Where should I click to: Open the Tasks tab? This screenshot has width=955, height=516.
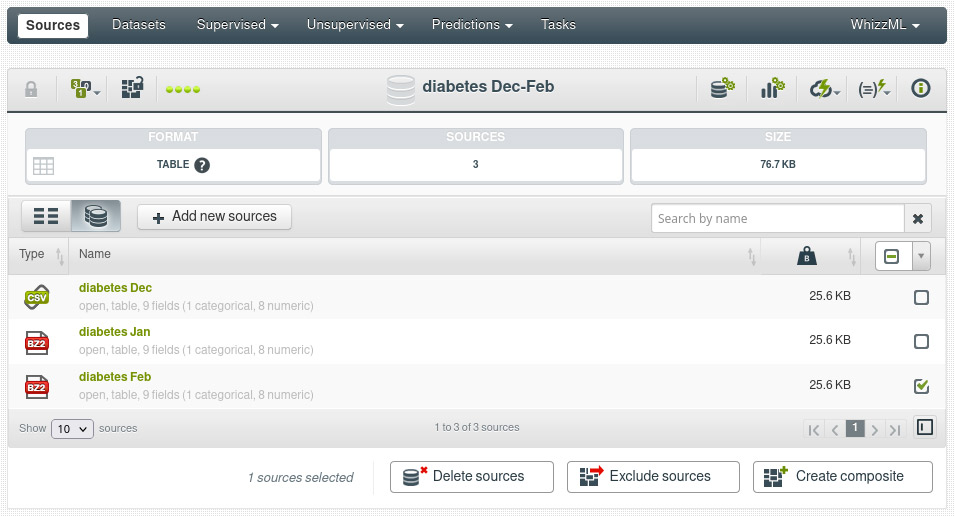pyautogui.click(x=558, y=24)
